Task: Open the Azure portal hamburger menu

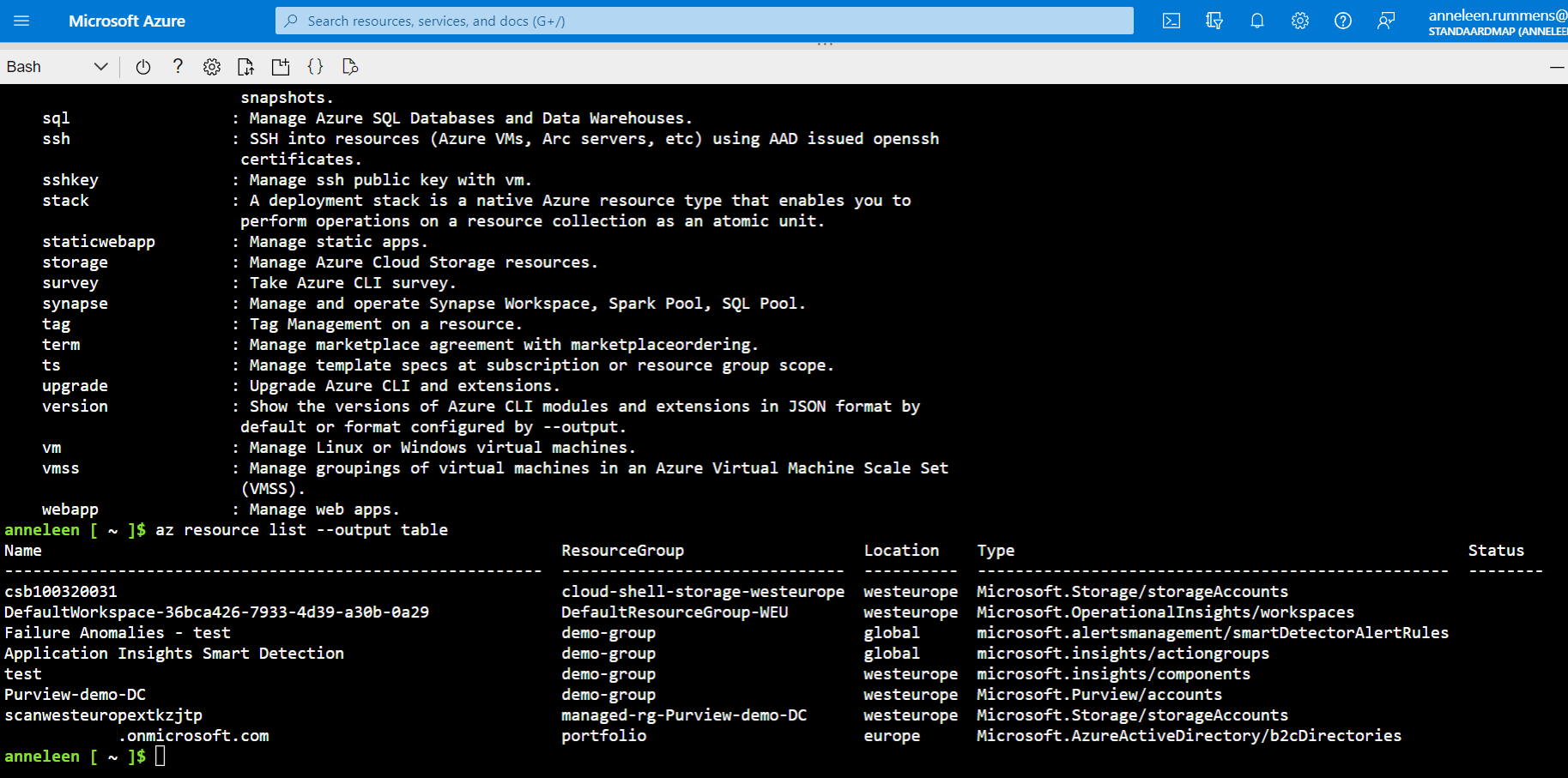Action: pos(21,21)
